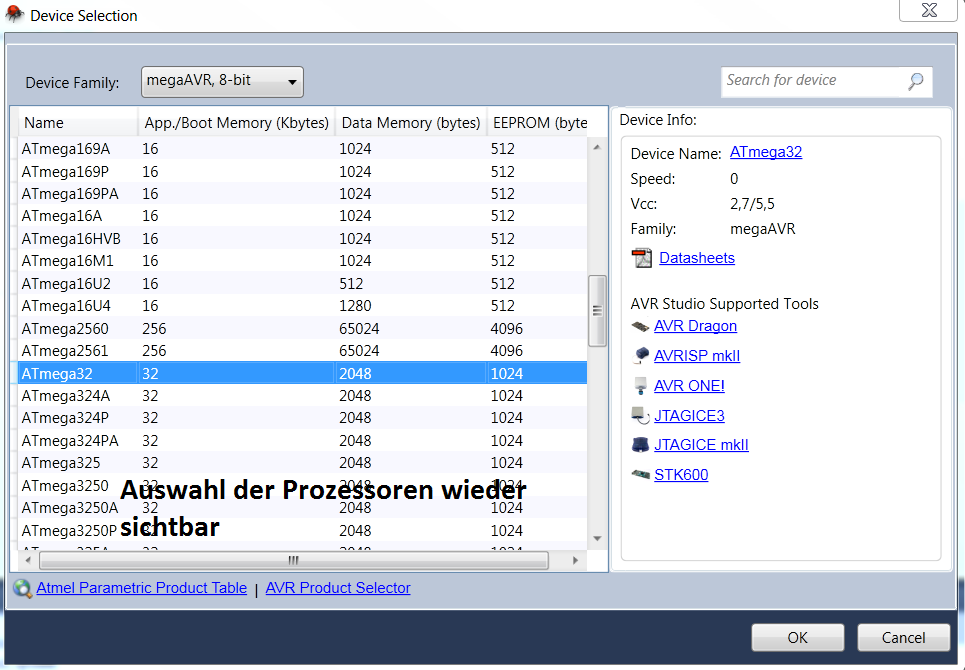Screen dimensions: 965x670
Task: Click the AVR ONE! tool icon
Action: (641, 385)
